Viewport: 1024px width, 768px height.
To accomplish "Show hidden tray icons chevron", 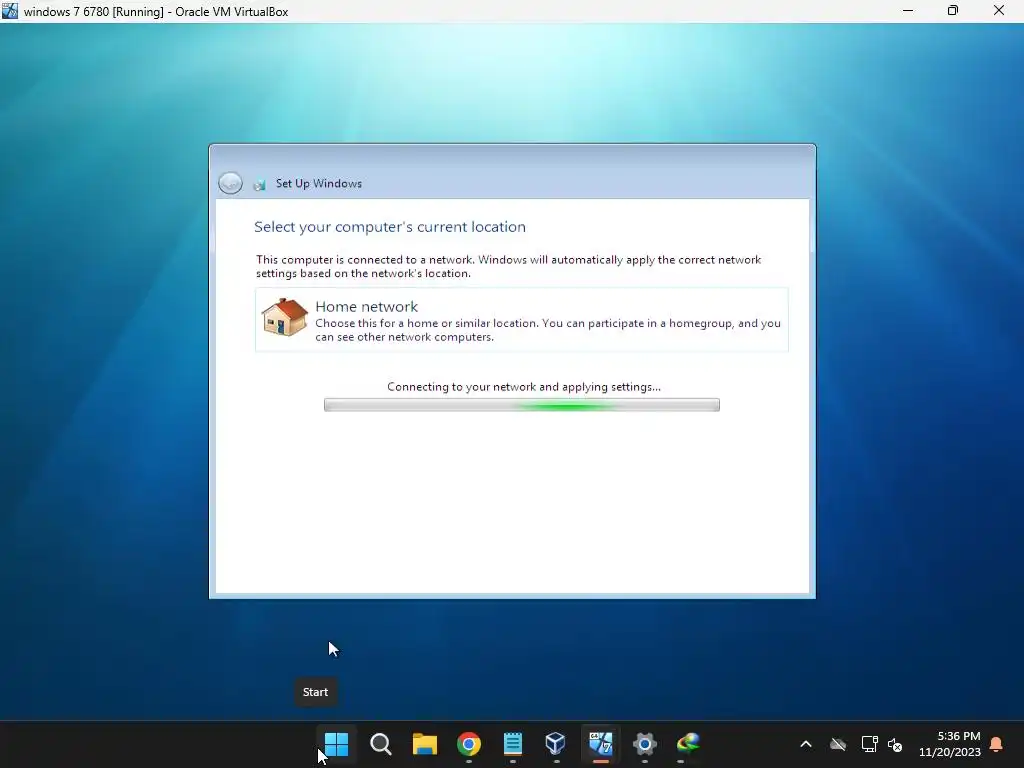I will [806, 744].
